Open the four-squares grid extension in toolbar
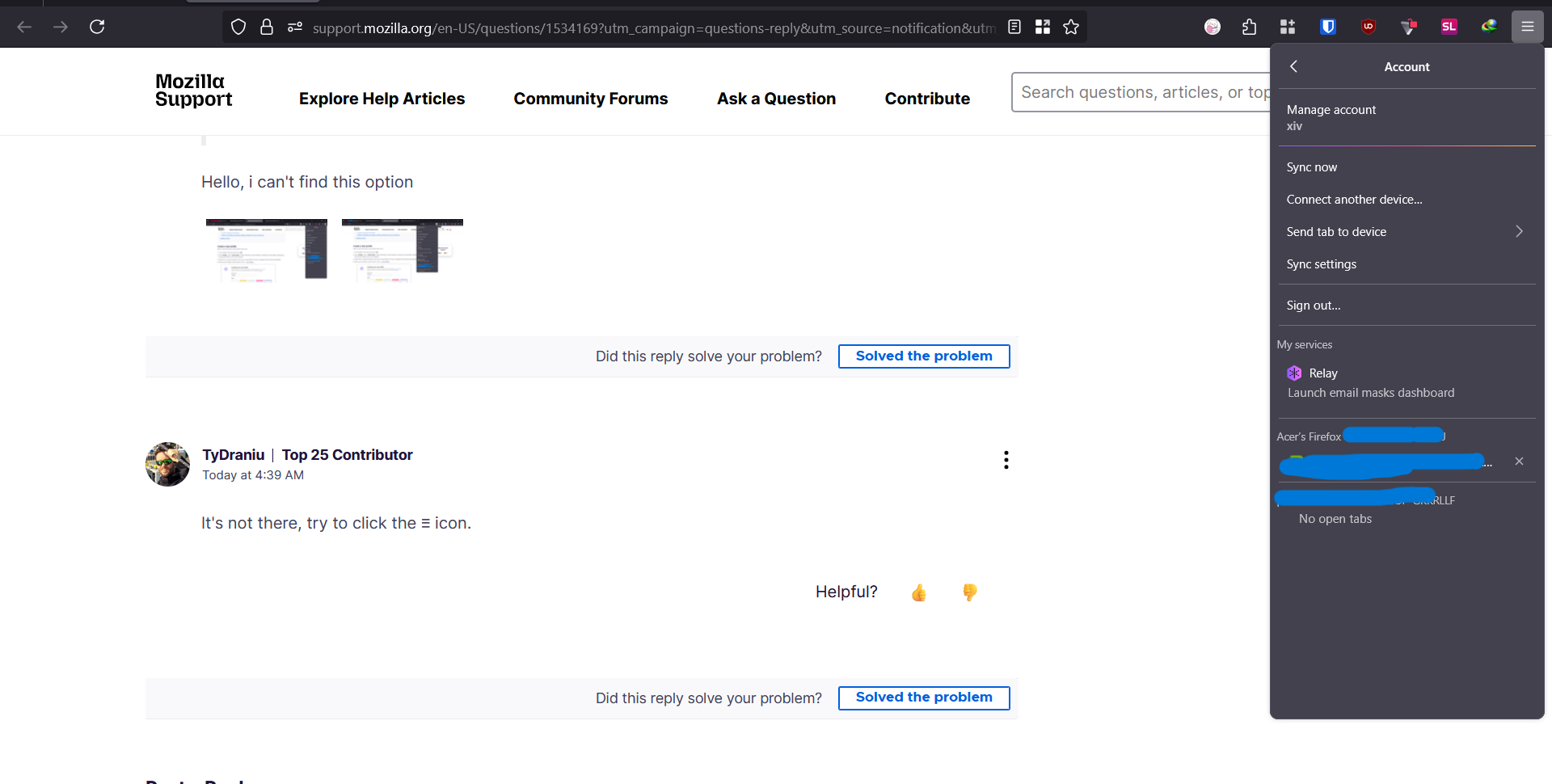This screenshot has width=1552, height=784. (x=1288, y=27)
